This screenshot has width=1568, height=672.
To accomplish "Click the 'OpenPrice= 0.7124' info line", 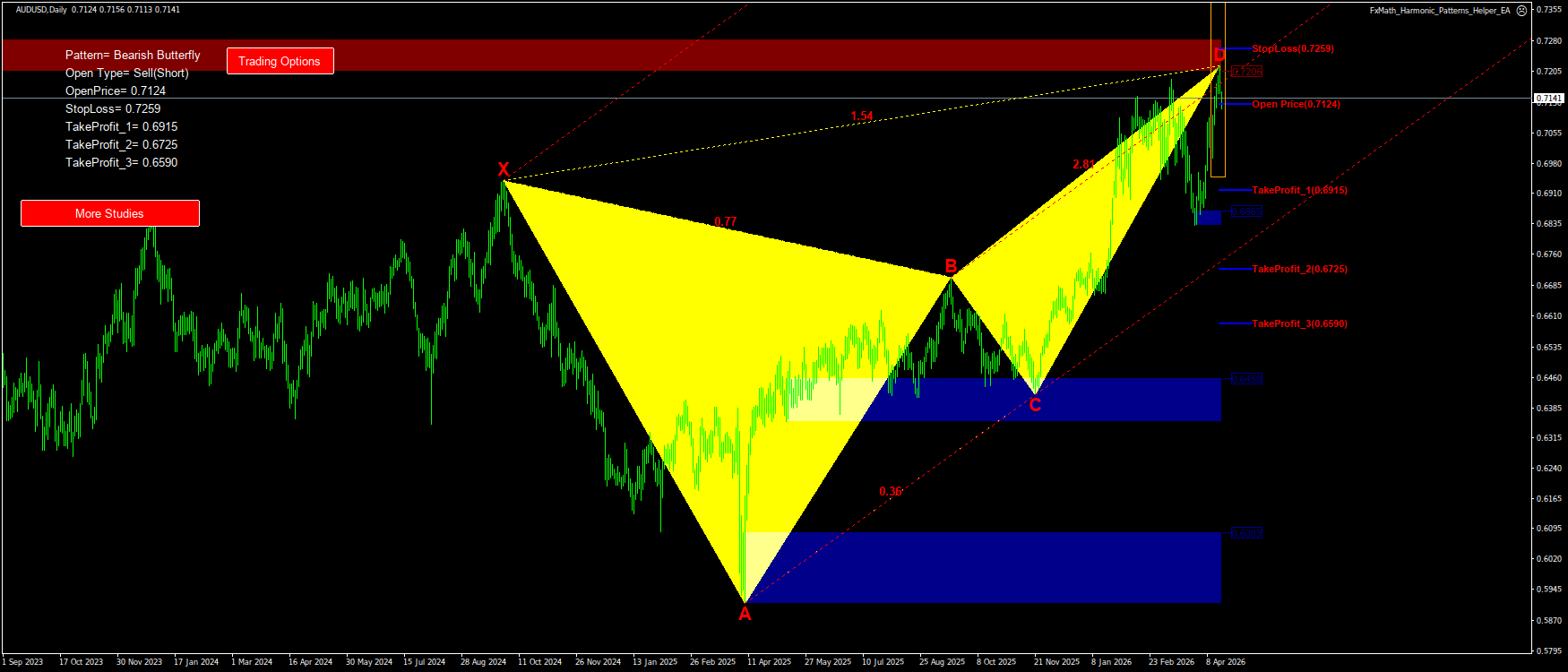I will [116, 90].
